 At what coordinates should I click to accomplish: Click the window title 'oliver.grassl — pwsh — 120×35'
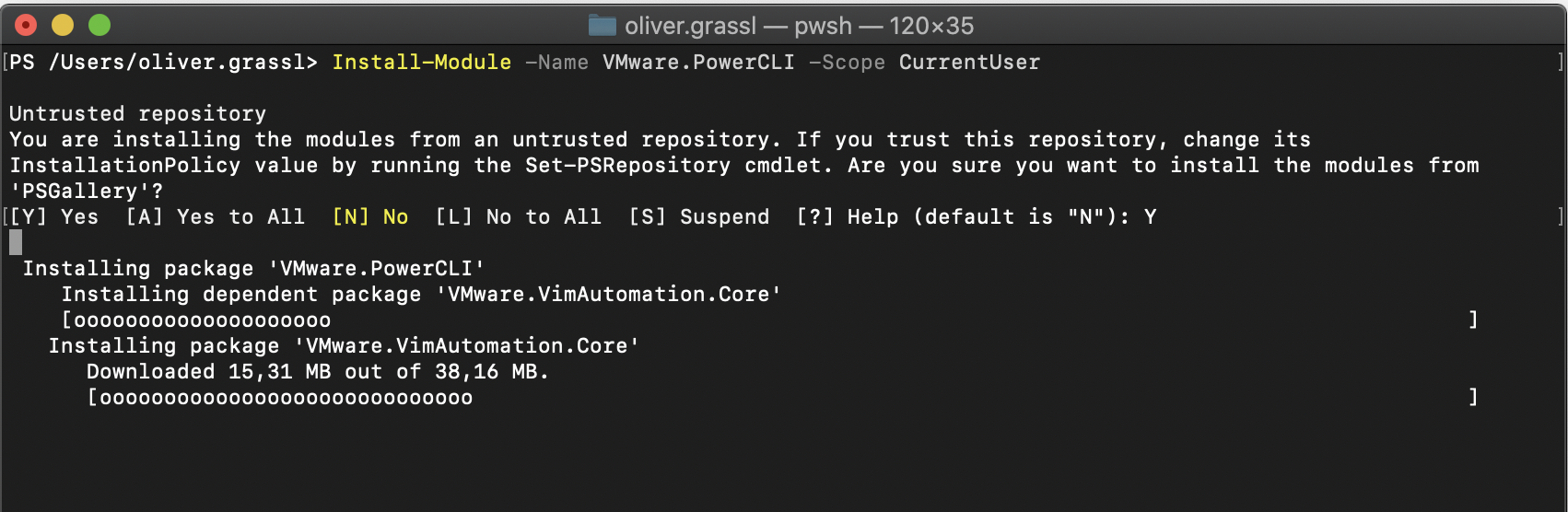click(799, 26)
